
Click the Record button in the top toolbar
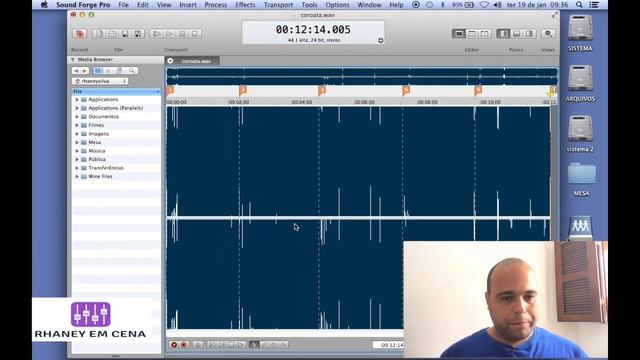(x=80, y=34)
